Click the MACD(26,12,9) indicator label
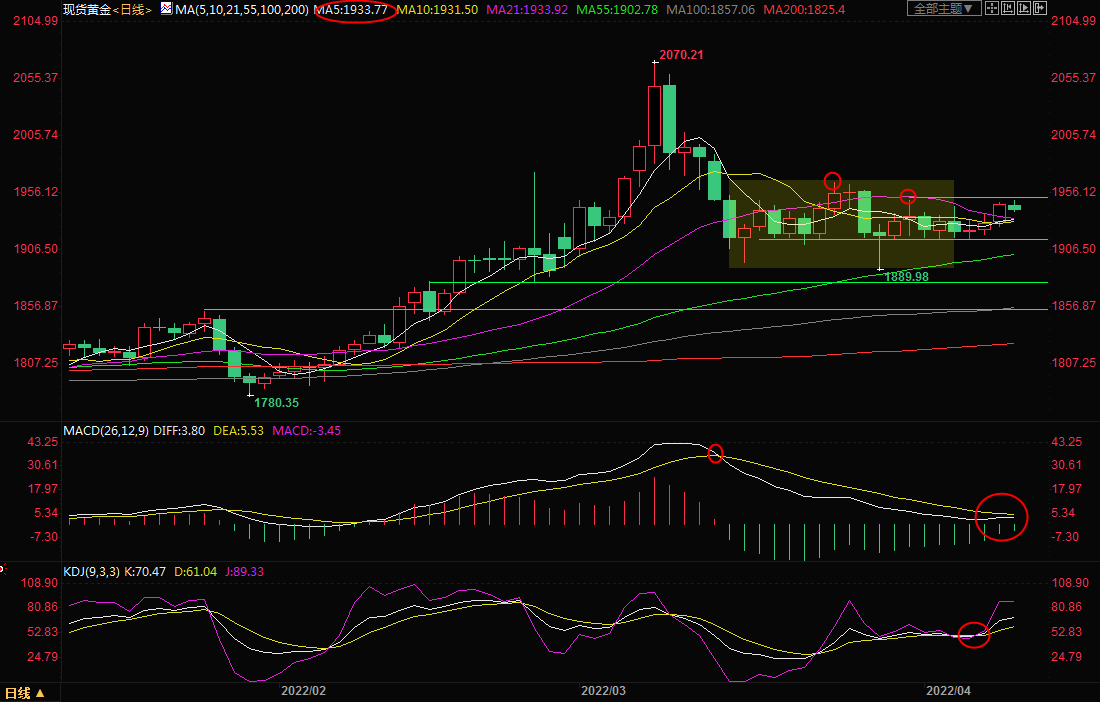This screenshot has width=1100, height=702. pos(102,431)
